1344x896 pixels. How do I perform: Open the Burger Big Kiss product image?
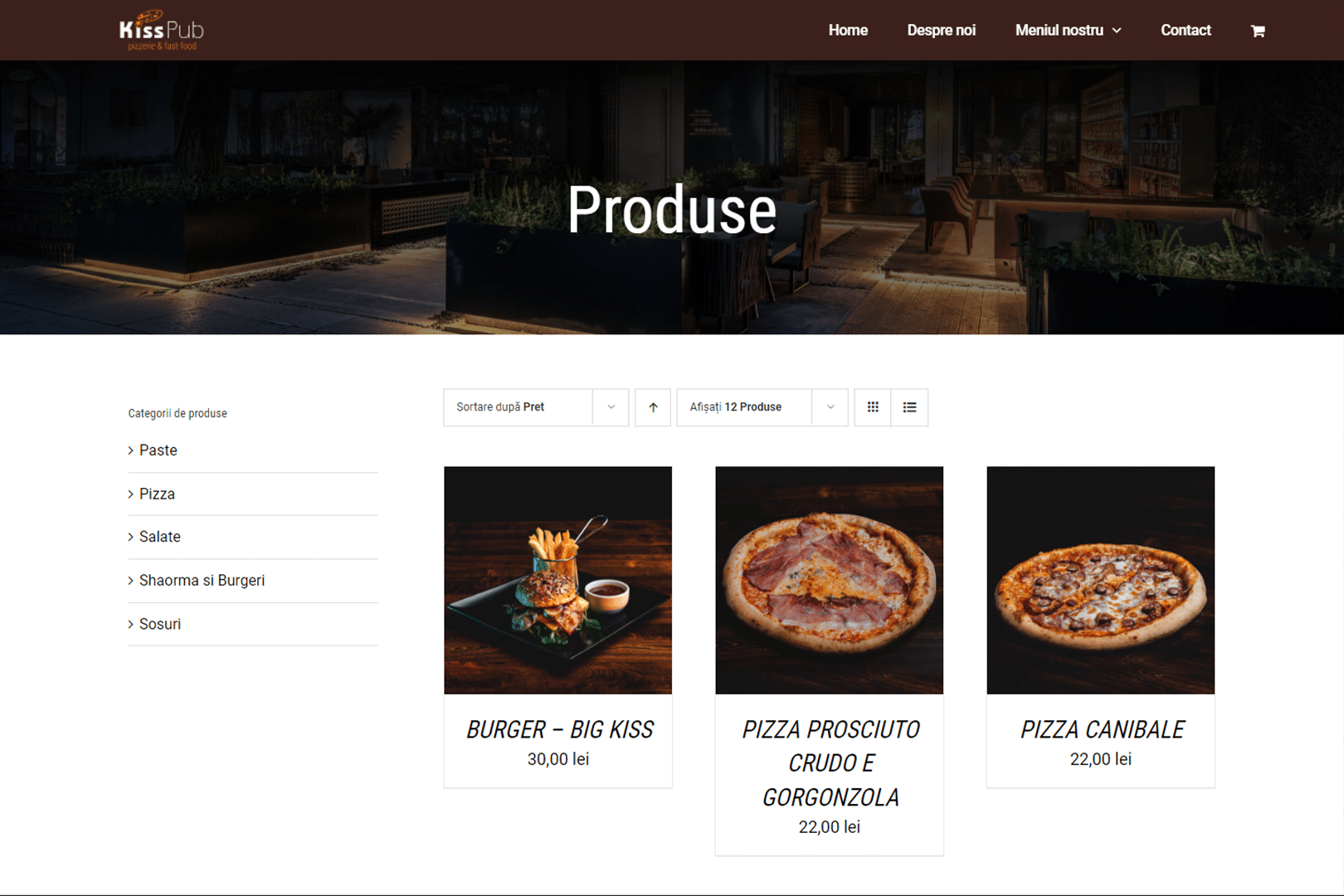558,580
